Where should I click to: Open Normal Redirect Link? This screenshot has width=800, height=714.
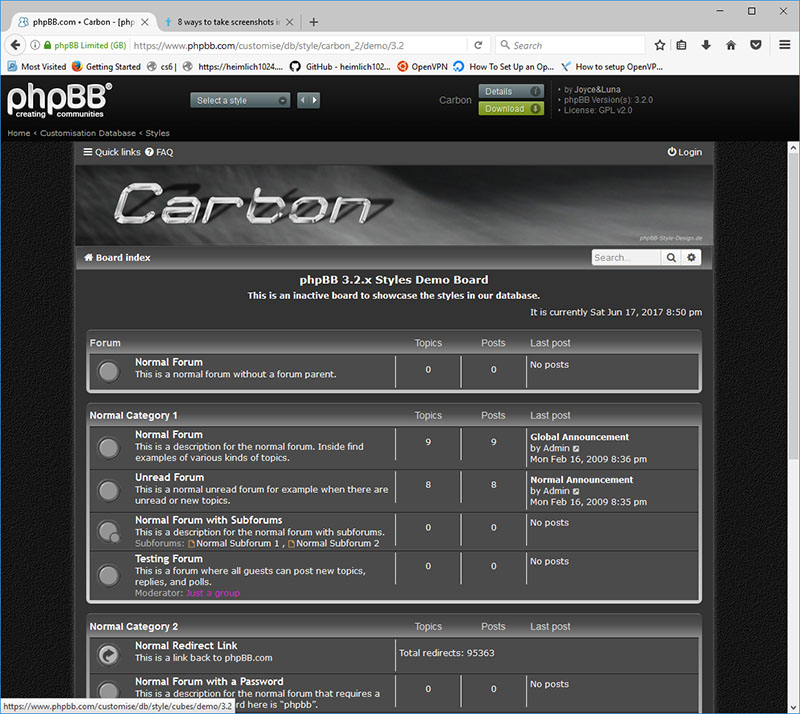coord(186,646)
